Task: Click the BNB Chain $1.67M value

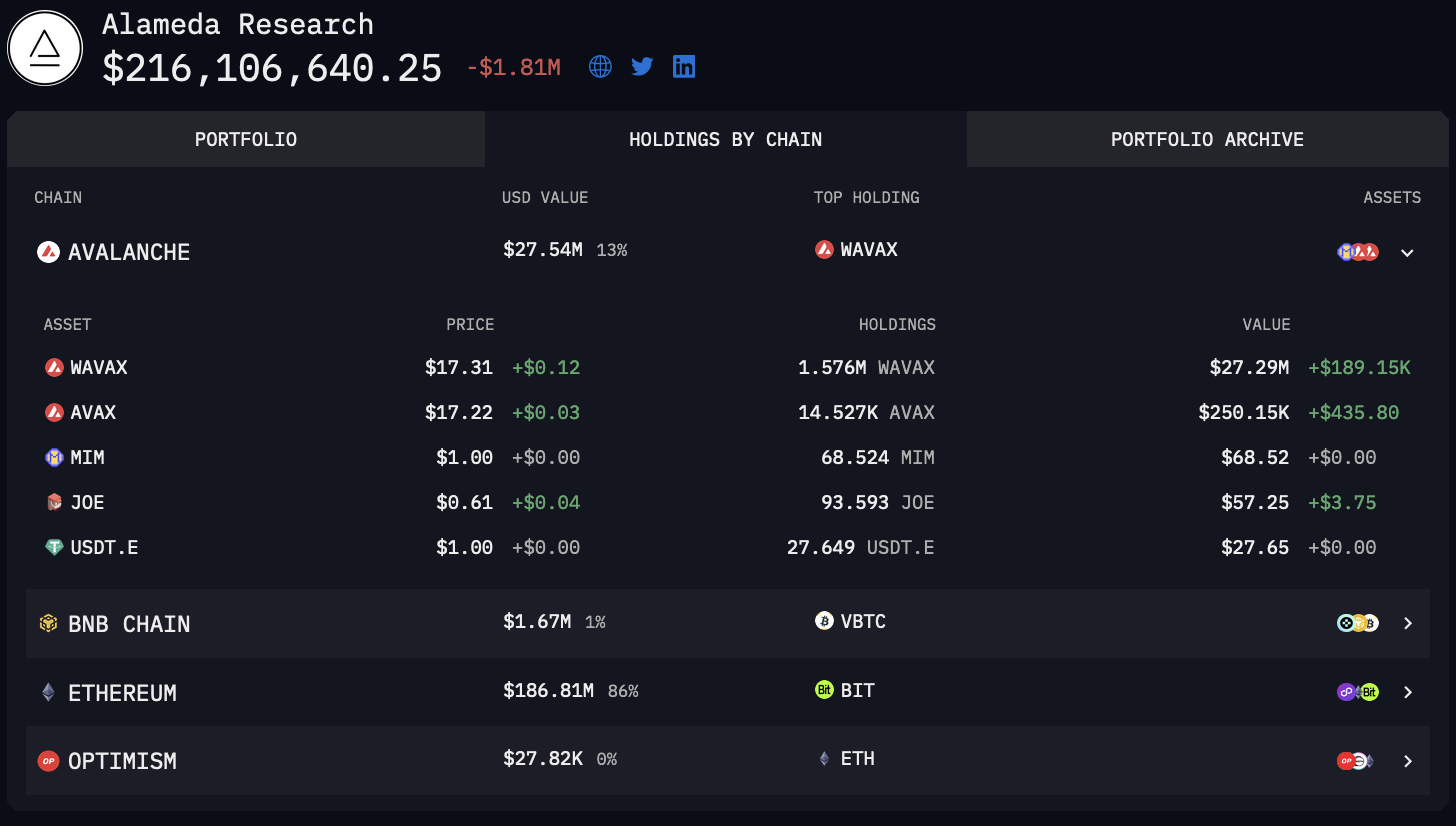Action: (x=537, y=621)
